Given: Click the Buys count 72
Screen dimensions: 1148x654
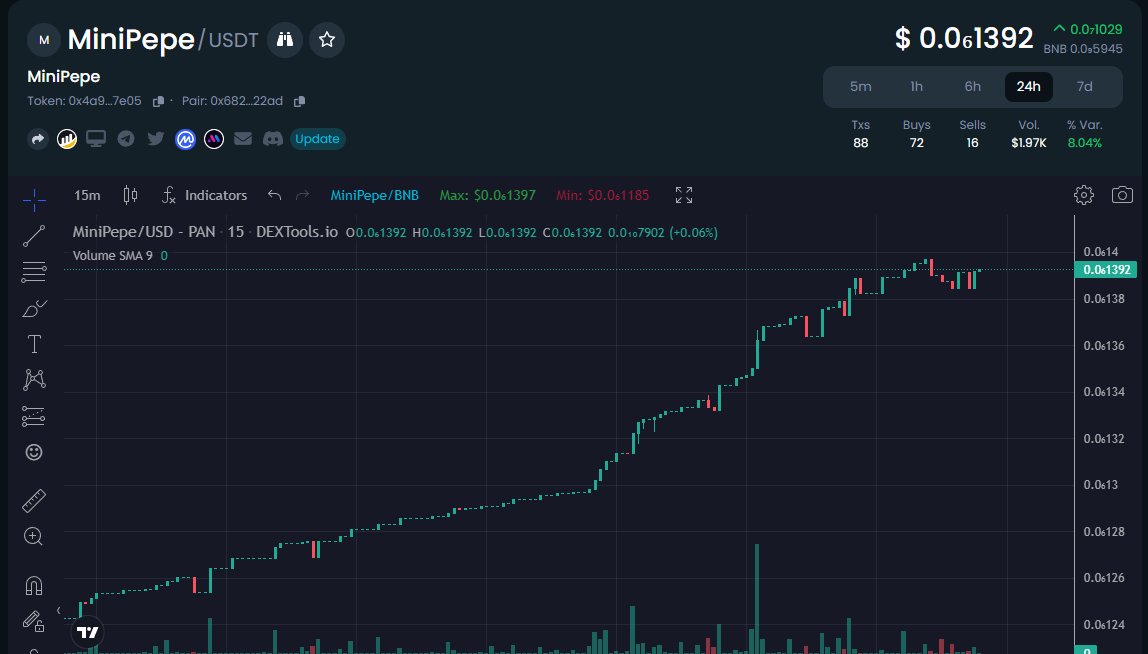Looking at the screenshot, I should 917,143.
